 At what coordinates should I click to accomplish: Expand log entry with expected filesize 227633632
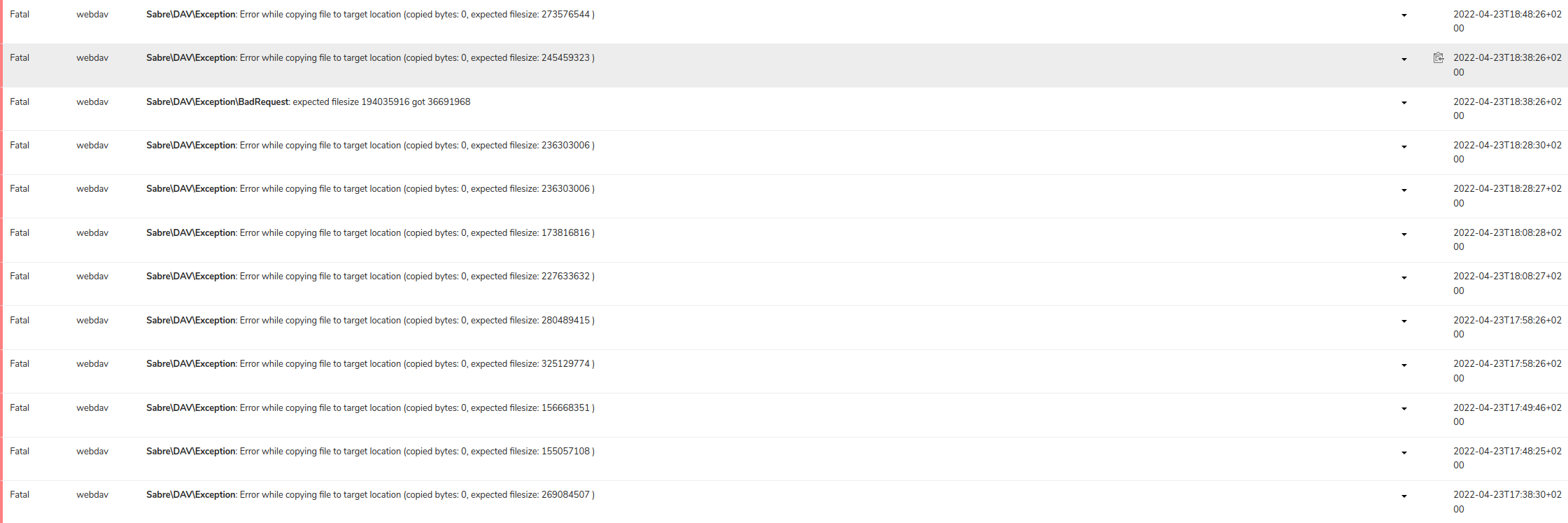(1404, 277)
